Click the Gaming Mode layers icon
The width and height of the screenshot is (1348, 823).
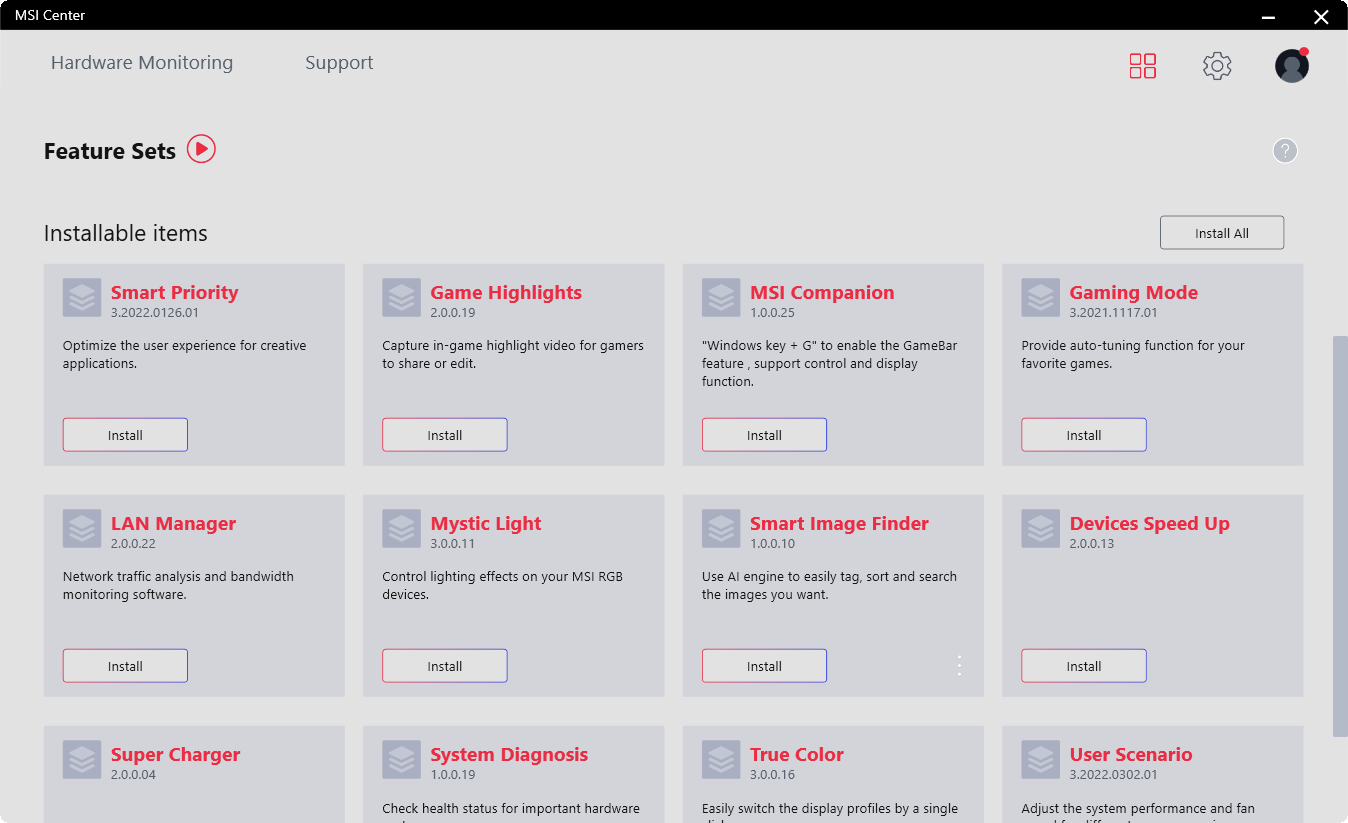1040,298
